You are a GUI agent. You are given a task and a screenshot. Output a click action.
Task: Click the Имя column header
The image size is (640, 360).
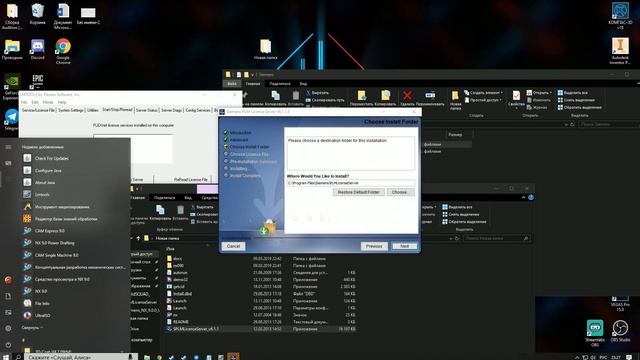tap(170, 249)
